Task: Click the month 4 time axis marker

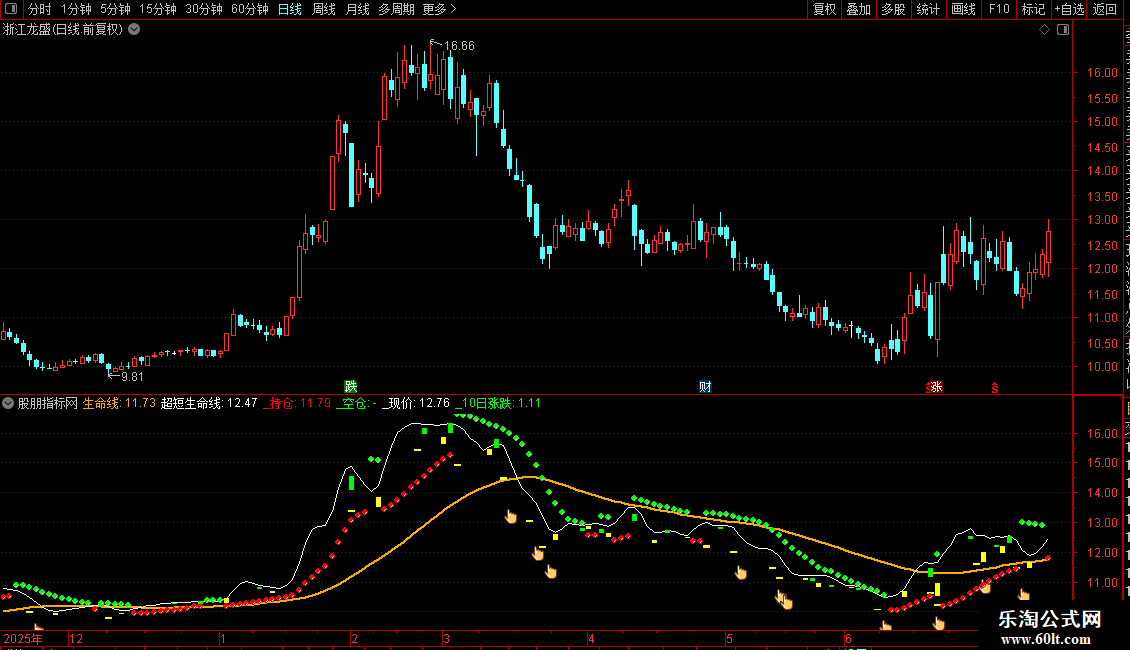Action: 591,638
